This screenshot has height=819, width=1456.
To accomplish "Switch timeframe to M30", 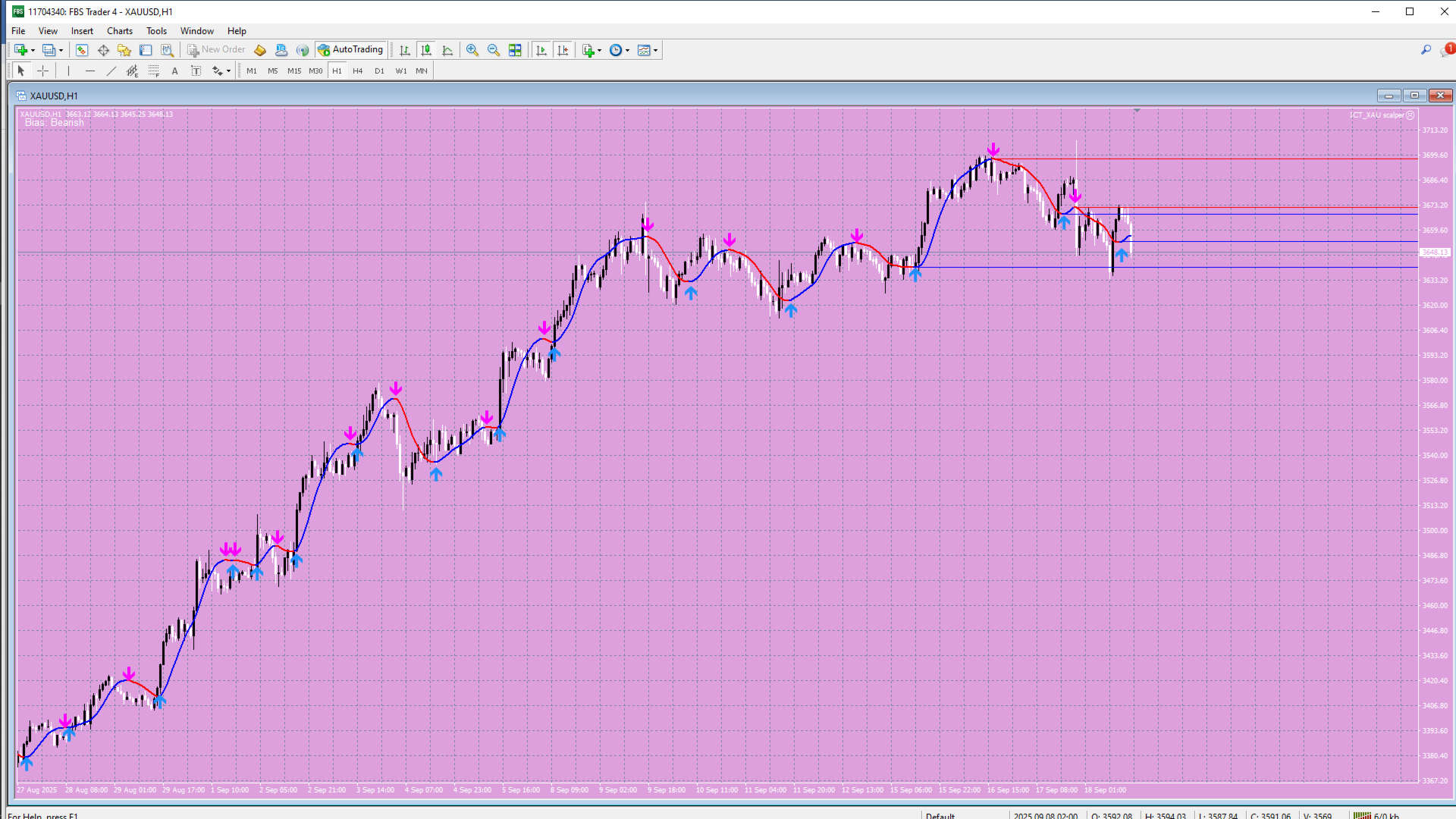I will point(315,71).
